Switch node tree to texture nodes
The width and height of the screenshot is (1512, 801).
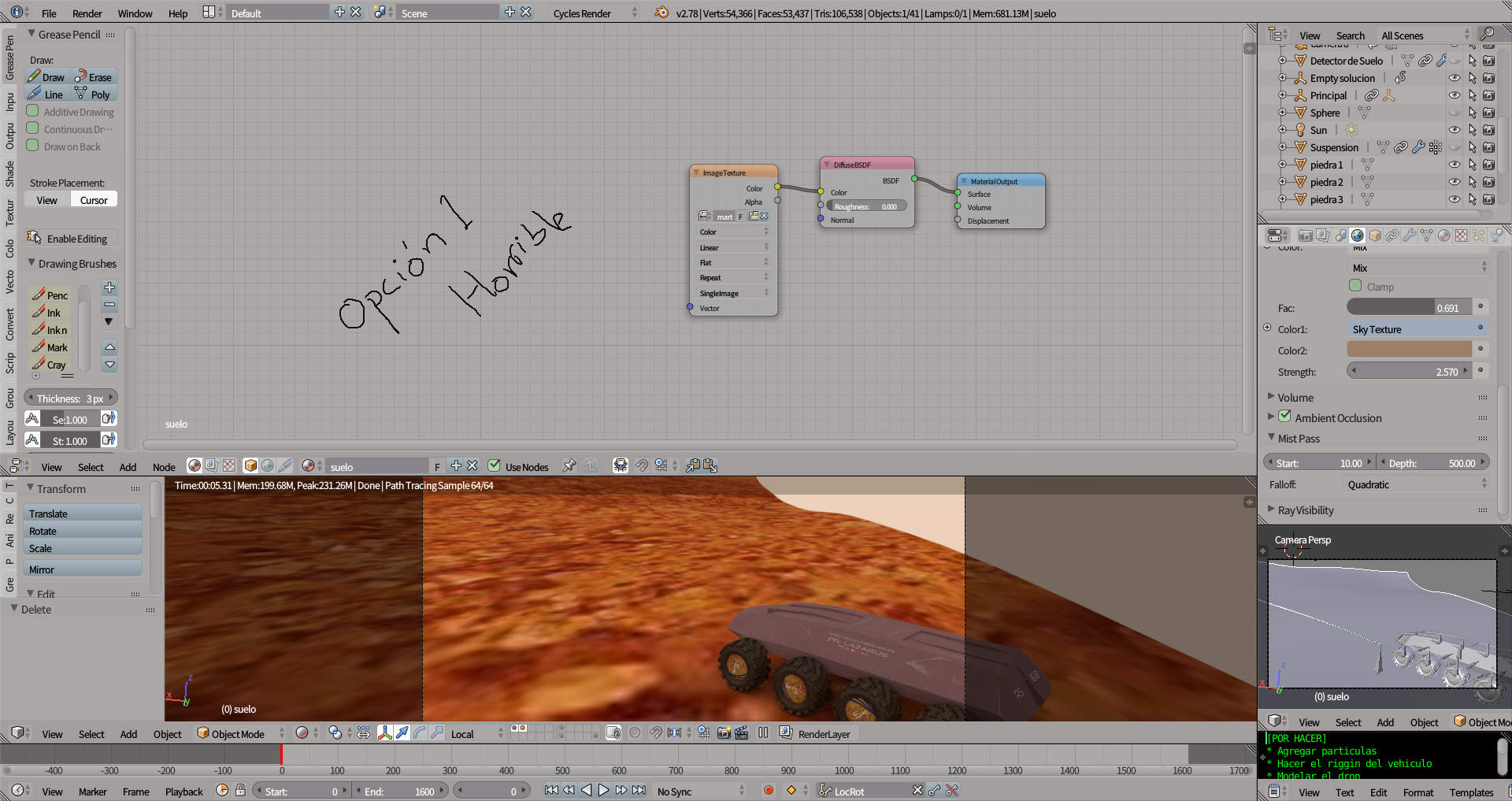point(228,465)
